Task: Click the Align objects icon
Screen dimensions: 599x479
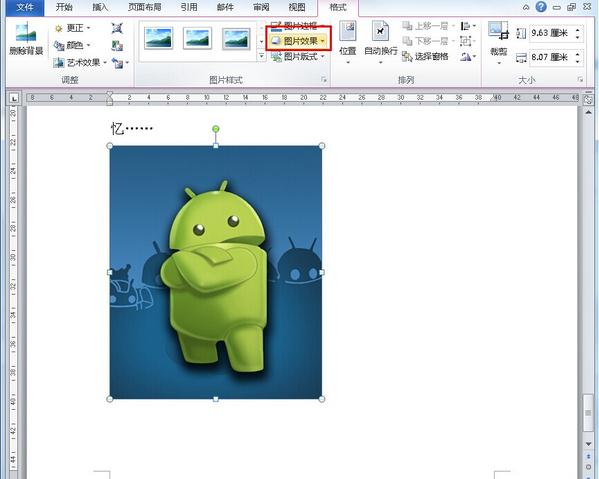Action: click(468, 26)
